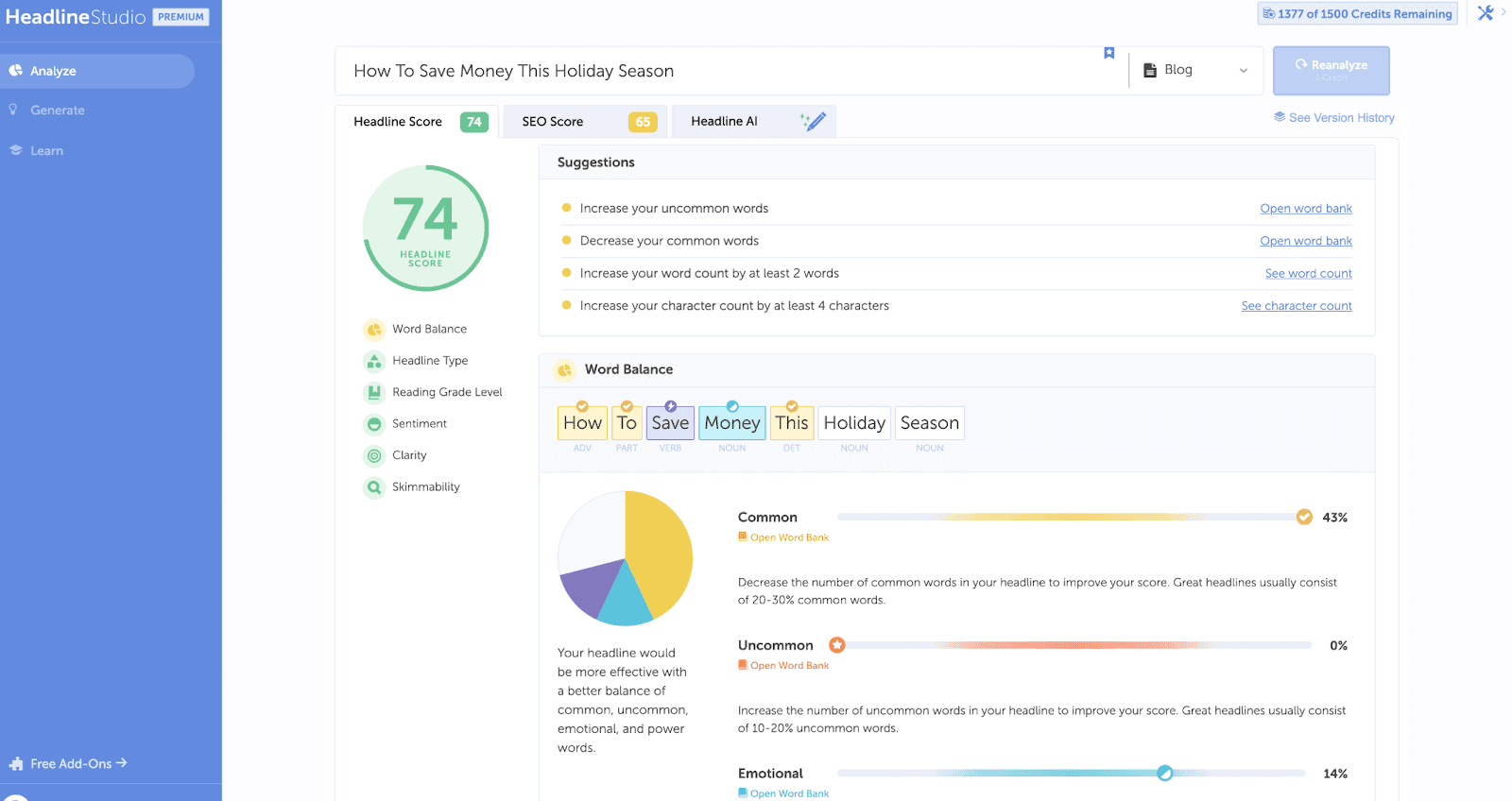Select the Headline Type icon
This screenshot has height=801, width=1512.
(x=374, y=361)
